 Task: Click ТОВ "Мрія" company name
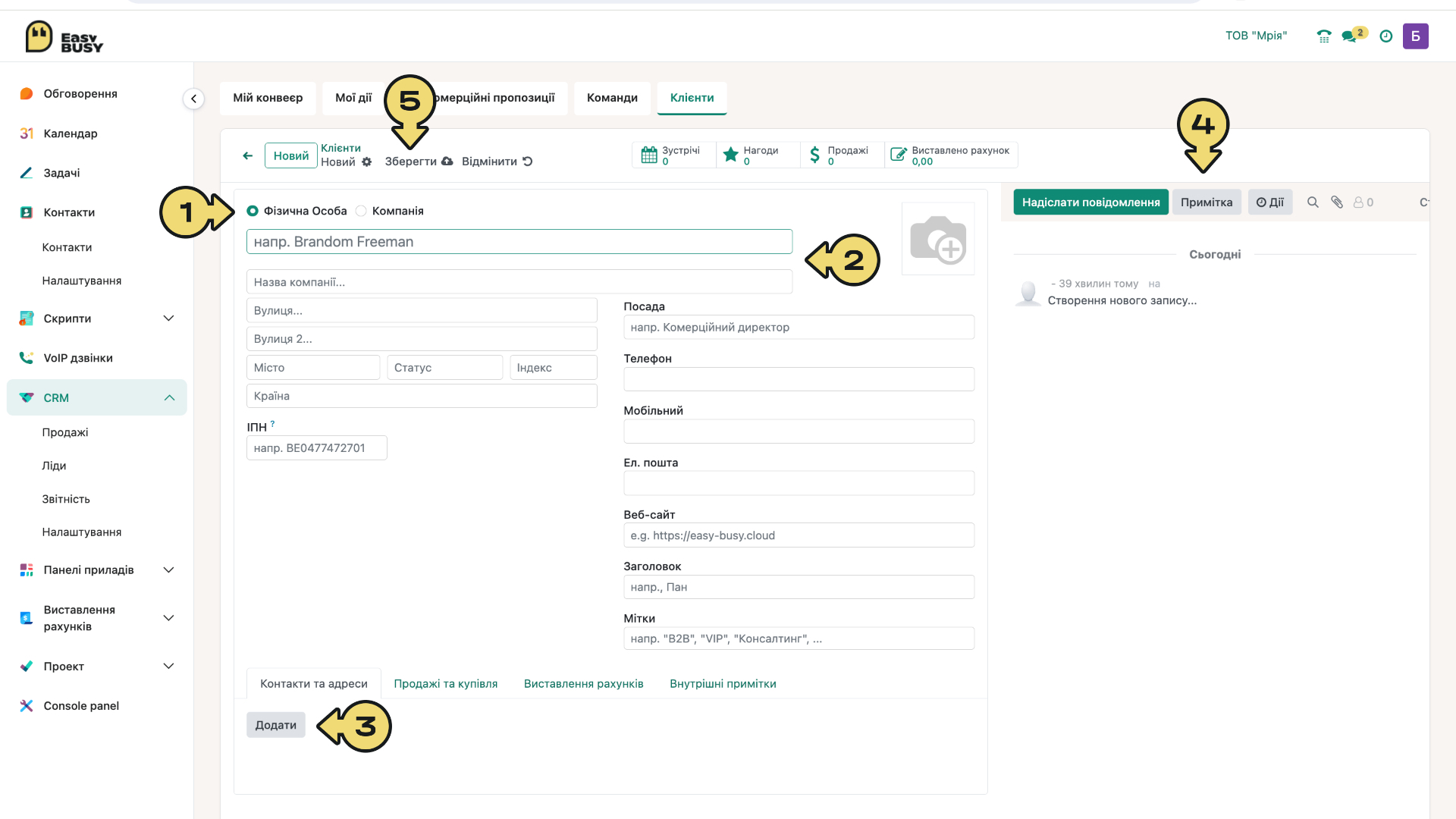tap(1256, 36)
